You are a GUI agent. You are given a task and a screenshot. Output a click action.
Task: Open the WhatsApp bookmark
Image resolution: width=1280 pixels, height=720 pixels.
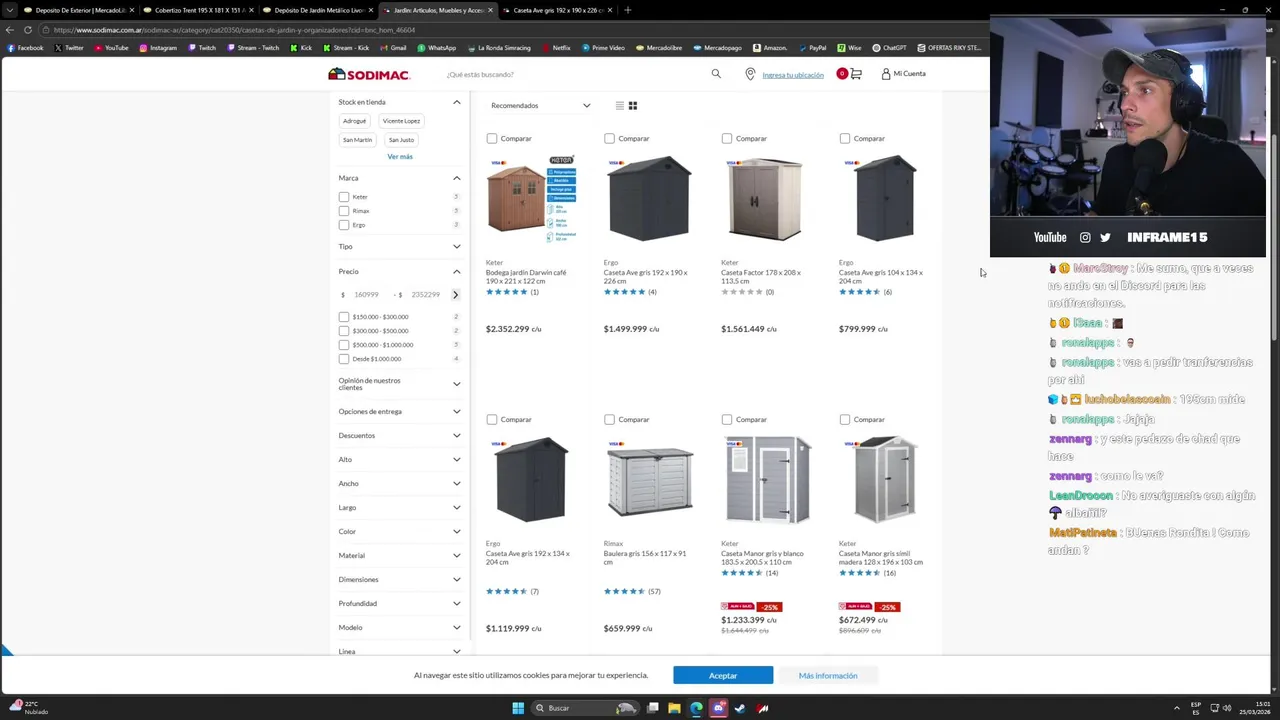pos(437,48)
